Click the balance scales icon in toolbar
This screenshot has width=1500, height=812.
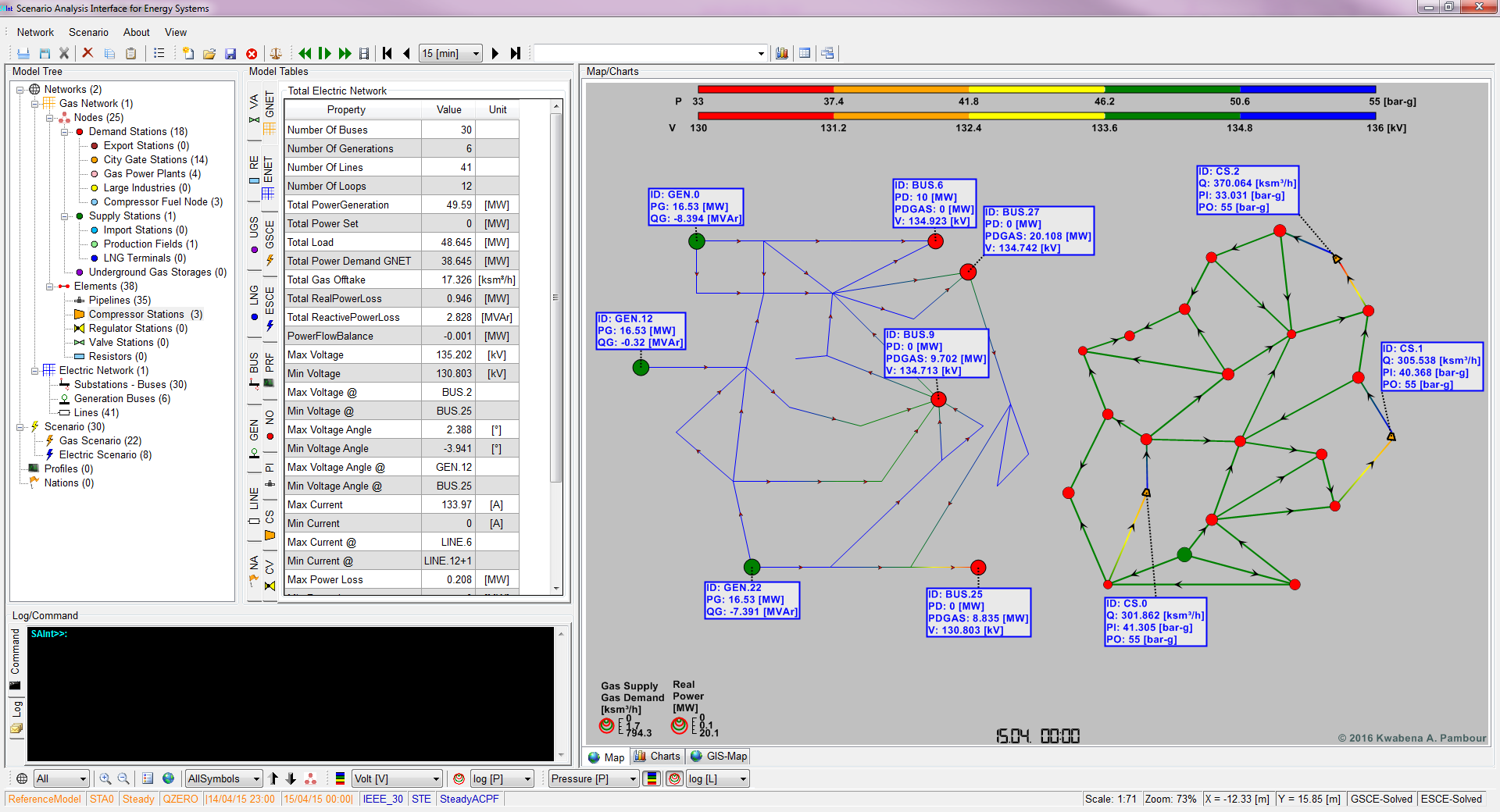click(x=276, y=54)
